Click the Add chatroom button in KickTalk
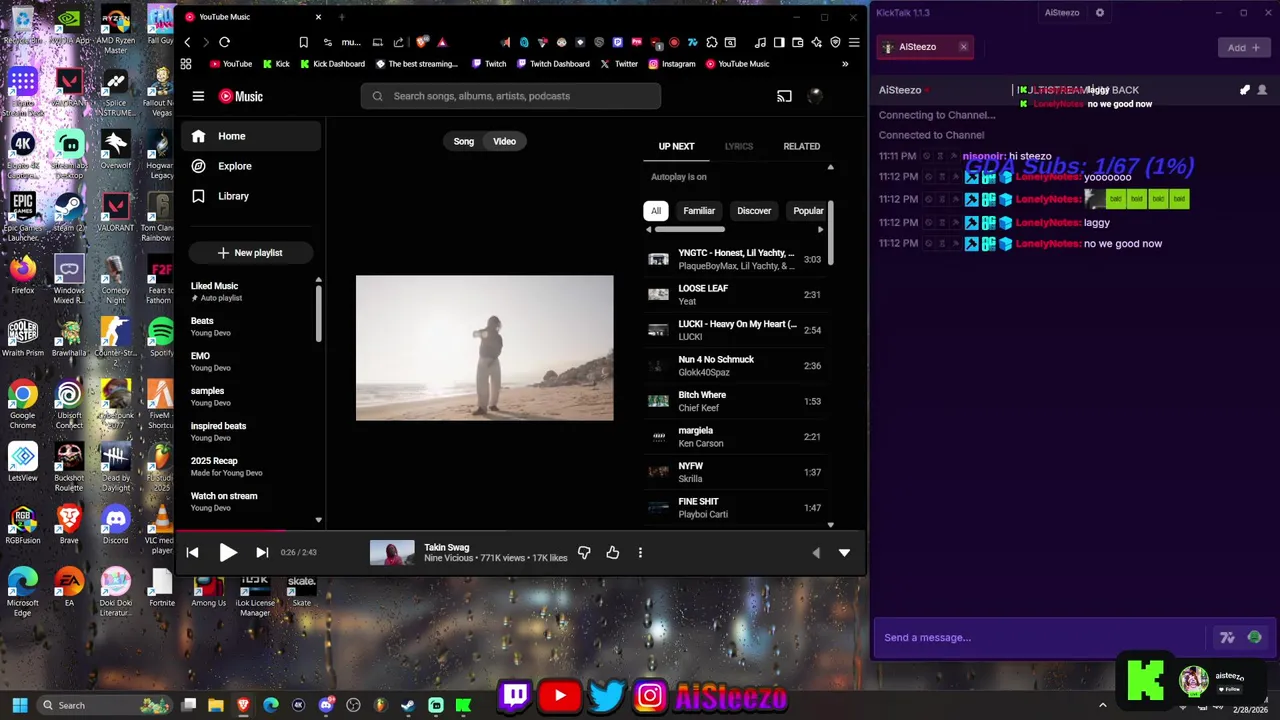This screenshot has height=720, width=1280. (x=1243, y=47)
